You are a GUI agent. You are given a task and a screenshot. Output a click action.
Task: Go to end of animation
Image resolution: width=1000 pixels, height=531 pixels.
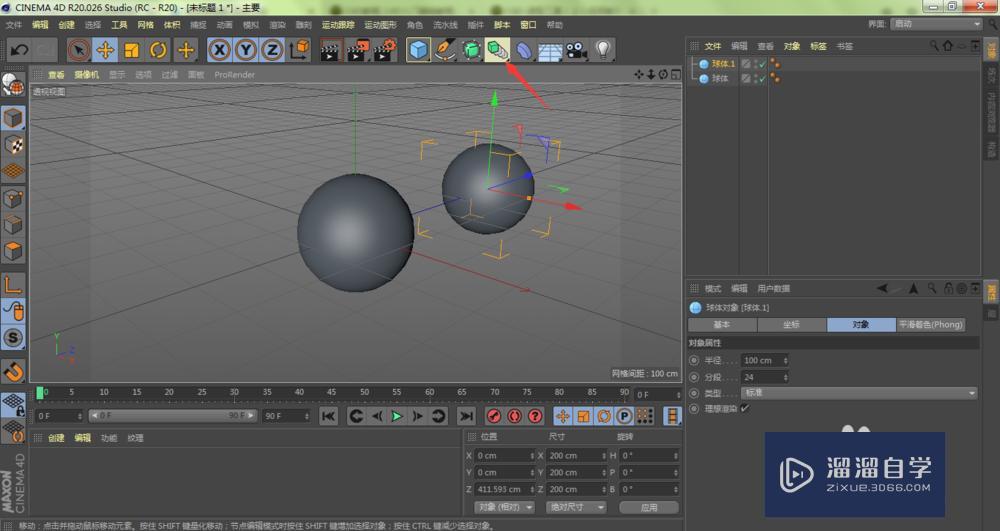[466, 416]
